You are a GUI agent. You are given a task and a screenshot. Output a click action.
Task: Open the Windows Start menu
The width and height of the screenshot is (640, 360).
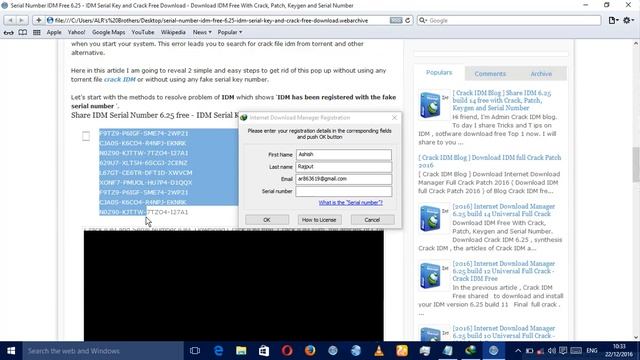[x=11, y=351]
